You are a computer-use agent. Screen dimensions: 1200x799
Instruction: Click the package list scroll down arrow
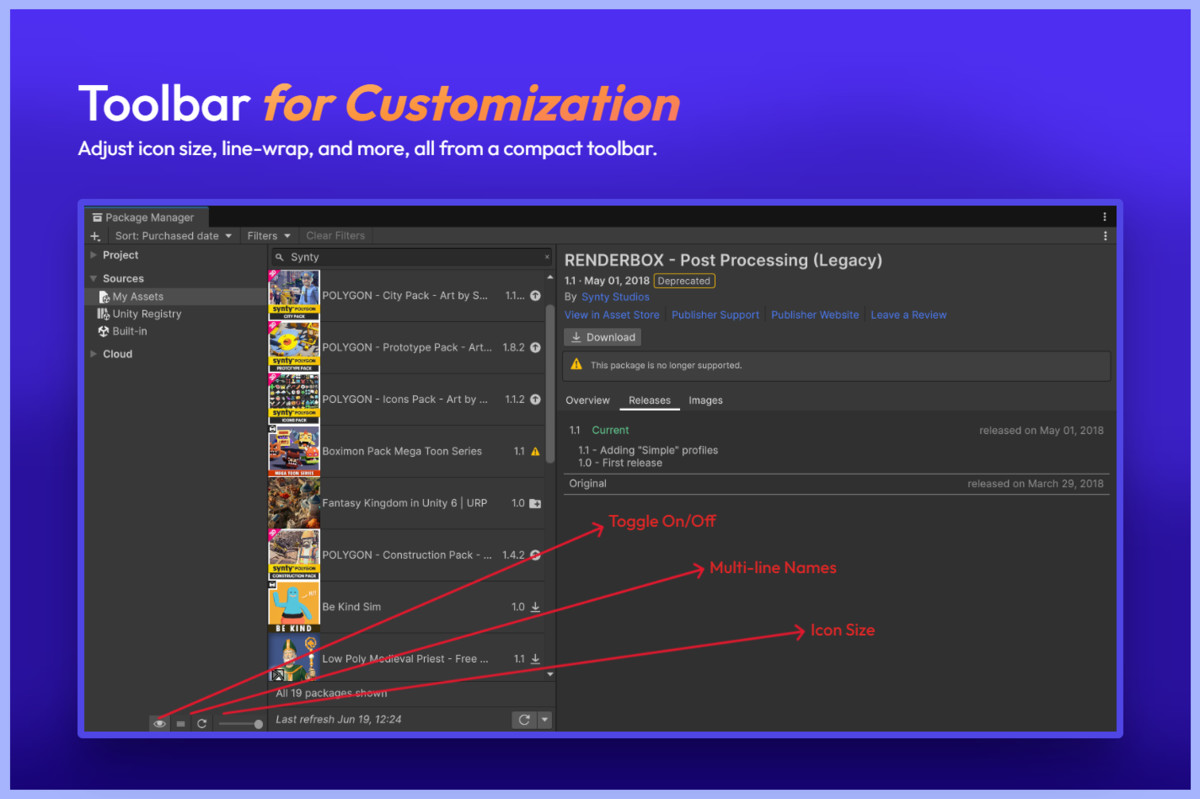coord(549,675)
